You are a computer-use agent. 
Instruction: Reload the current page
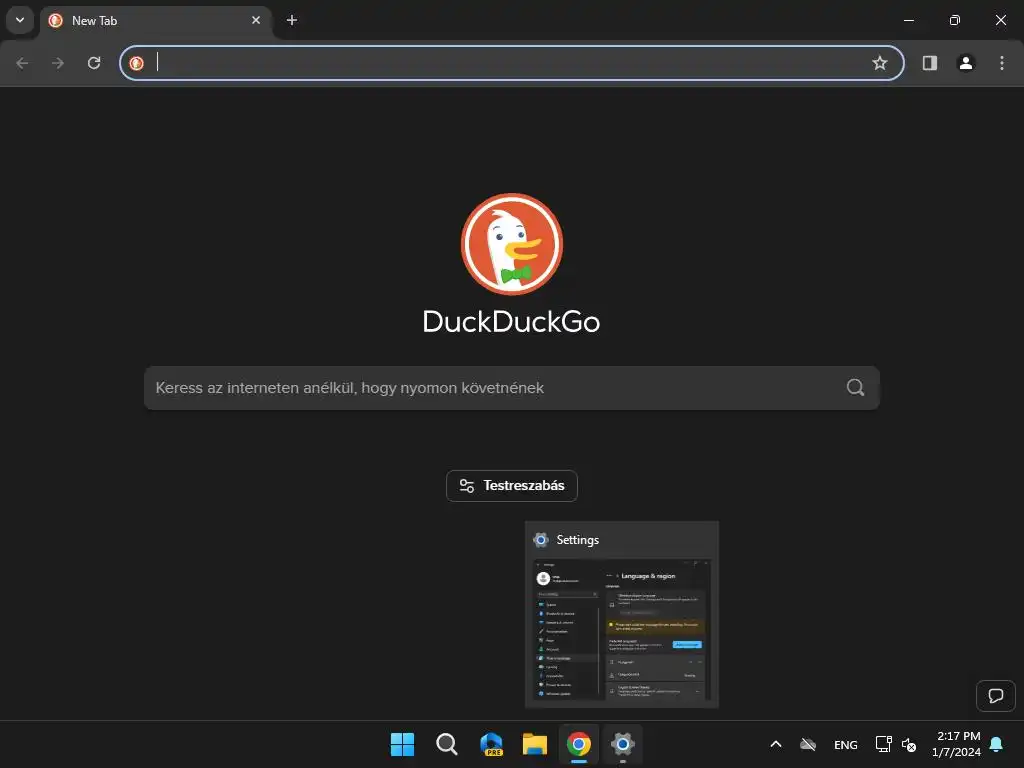(x=94, y=63)
